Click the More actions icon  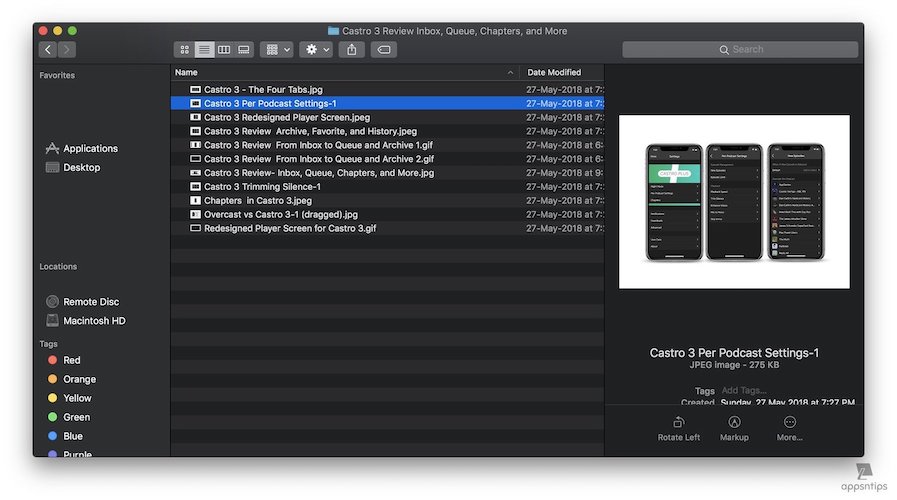[x=790, y=422]
